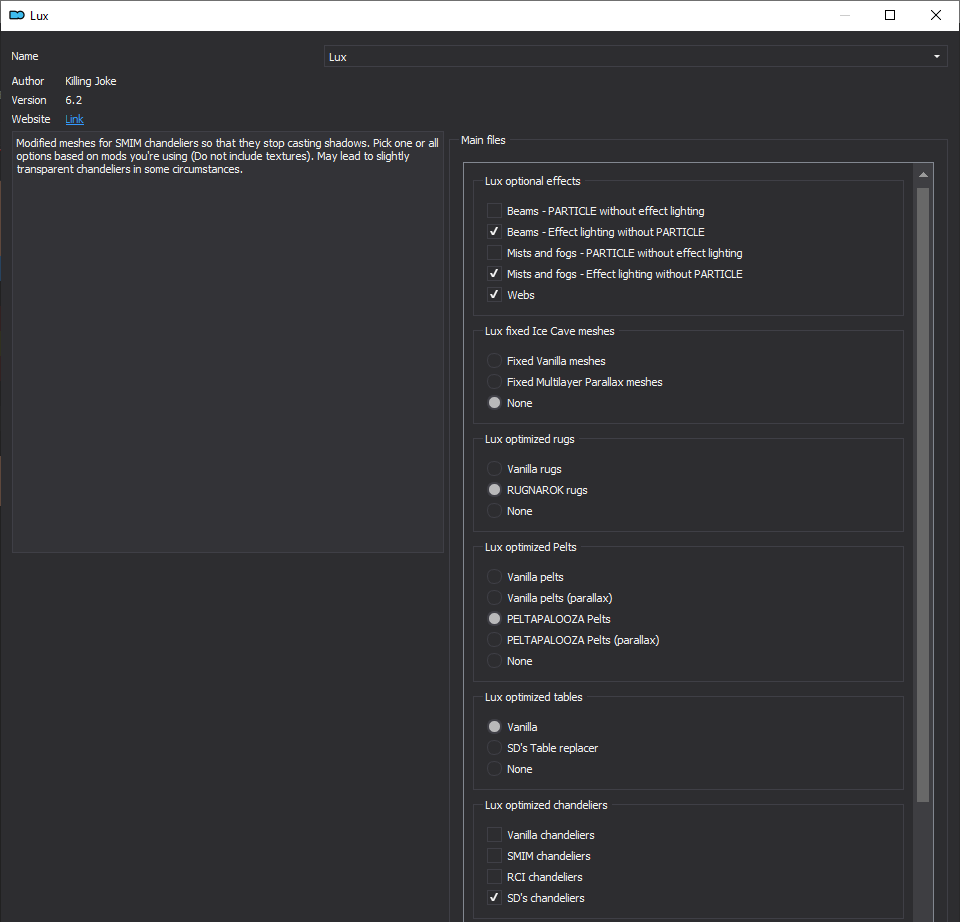
Task: Uncheck SD's chandeliers checkbox
Action: pyautogui.click(x=494, y=898)
